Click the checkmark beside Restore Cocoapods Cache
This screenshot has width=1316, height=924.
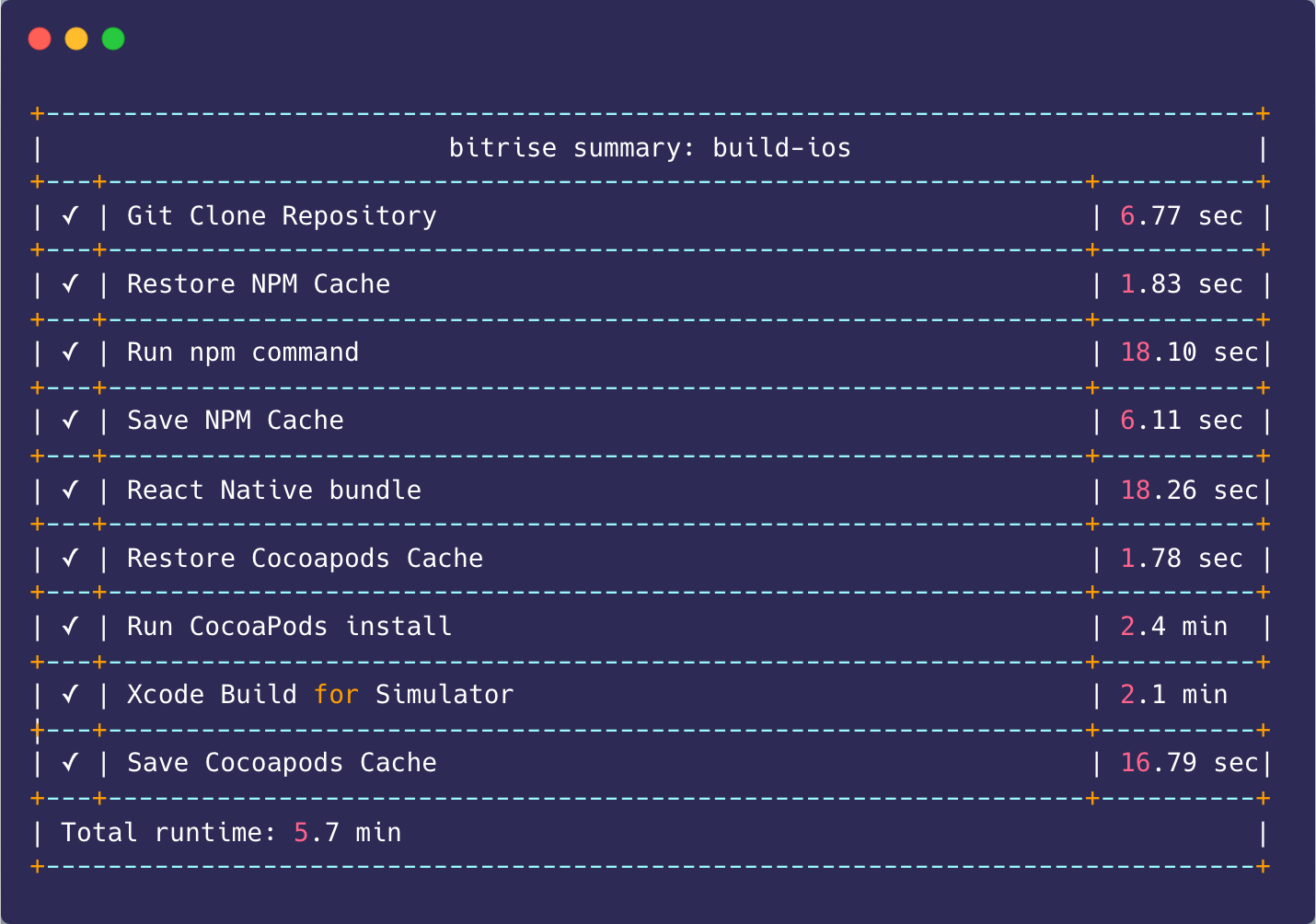point(71,558)
